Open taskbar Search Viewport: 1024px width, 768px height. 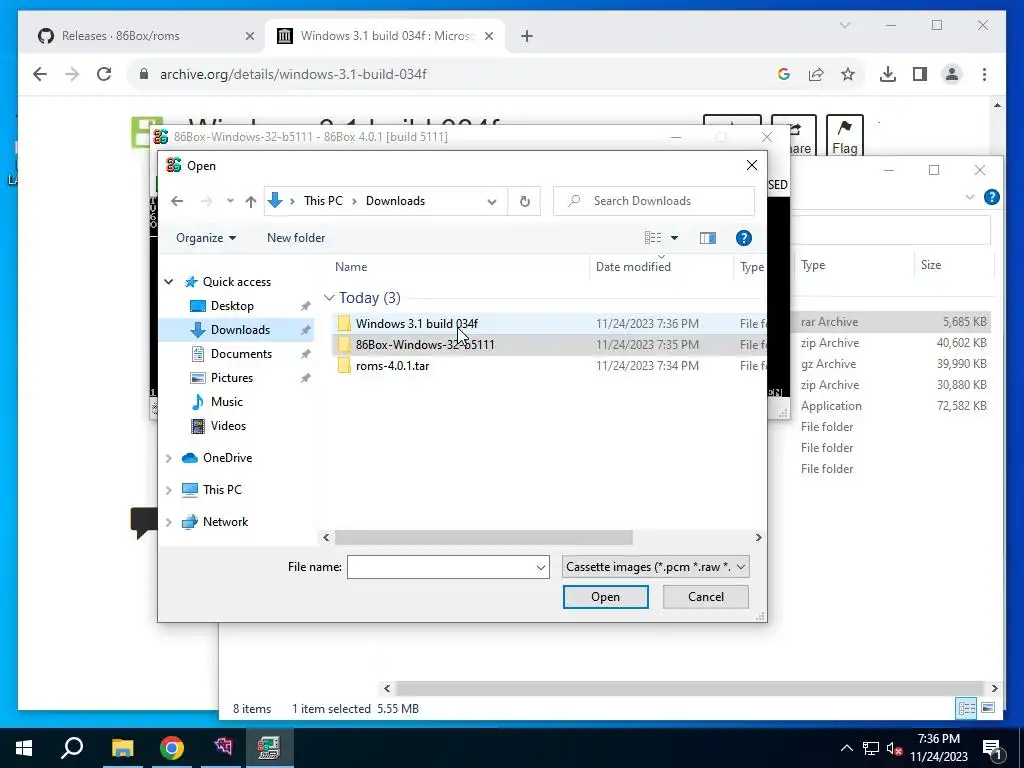(72, 748)
